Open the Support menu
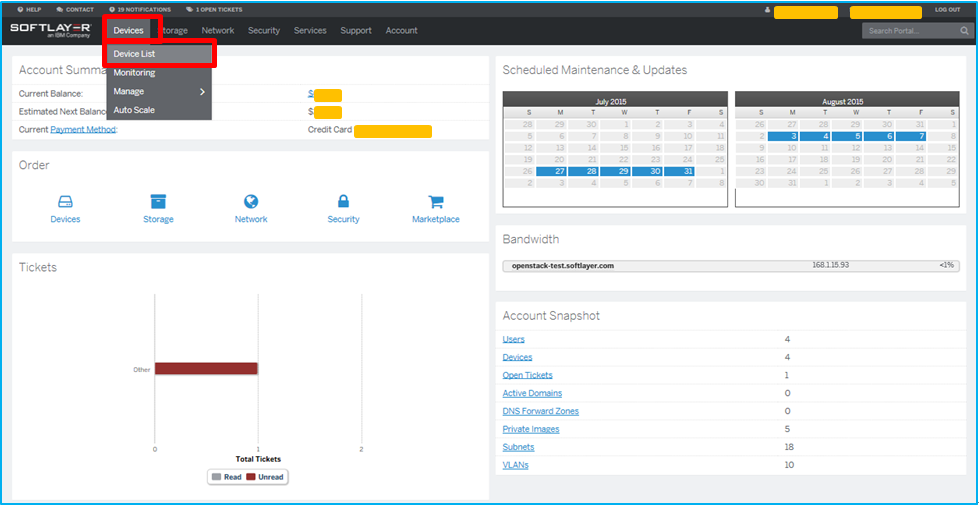This screenshot has height=506, width=979. pos(356,31)
